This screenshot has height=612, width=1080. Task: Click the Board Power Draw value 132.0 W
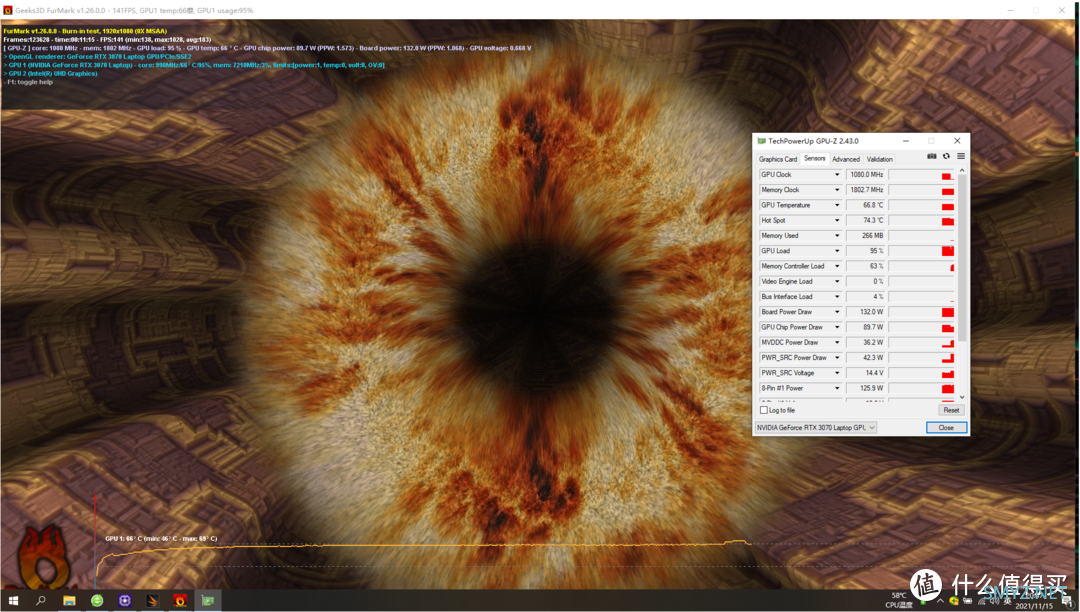coord(866,312)
